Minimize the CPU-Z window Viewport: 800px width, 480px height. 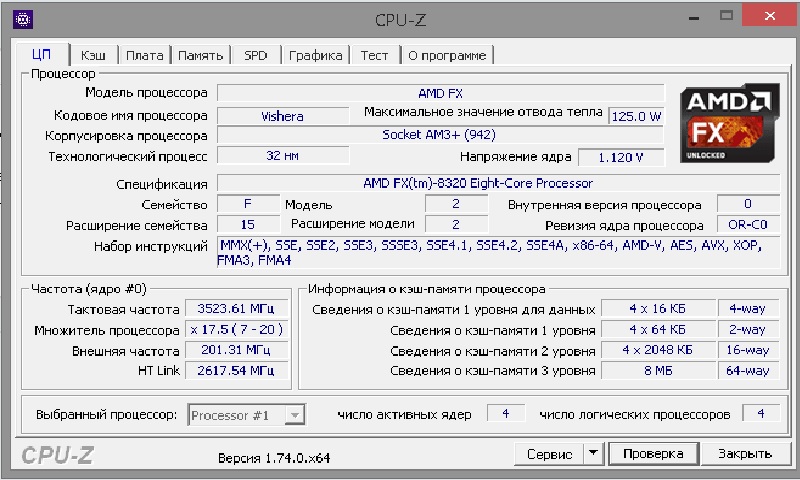694,18
